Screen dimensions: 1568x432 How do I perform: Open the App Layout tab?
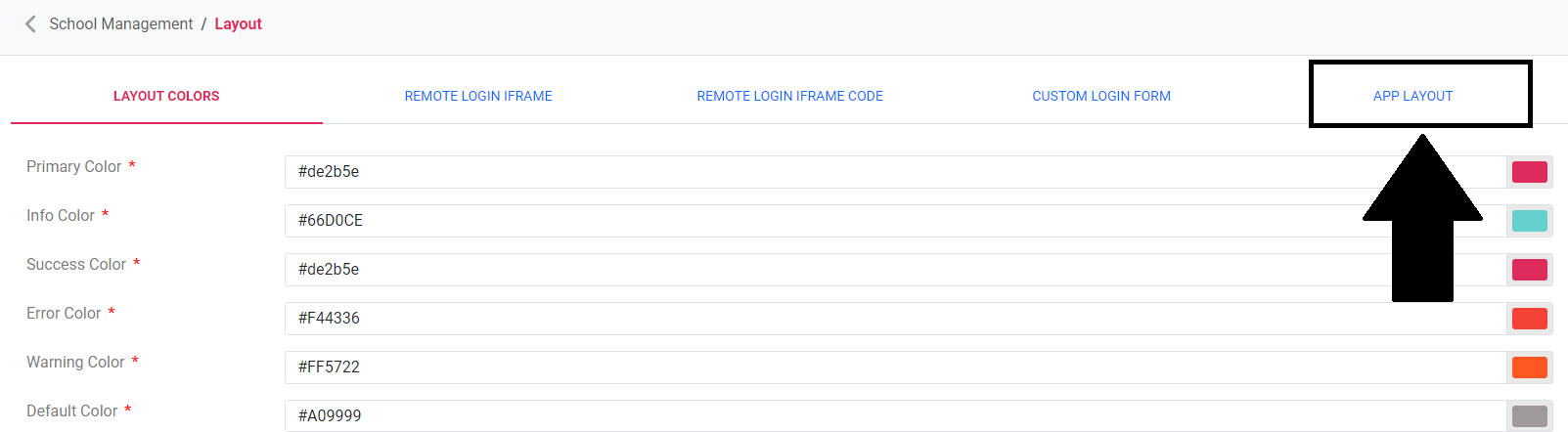click(x=1412, y=96)
